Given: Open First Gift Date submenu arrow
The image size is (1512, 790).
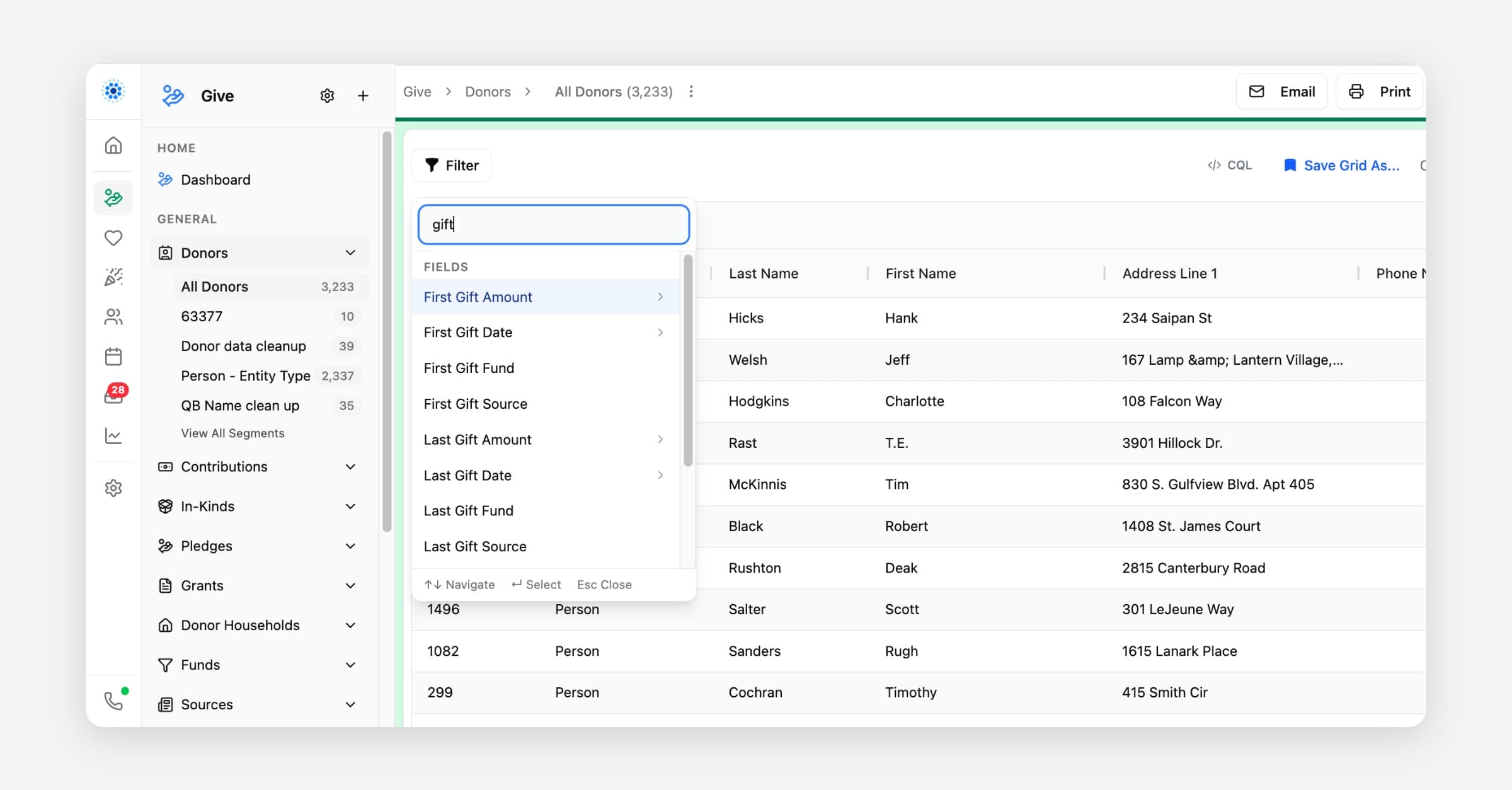Looking at the screenshot, I should pos(660,332).
